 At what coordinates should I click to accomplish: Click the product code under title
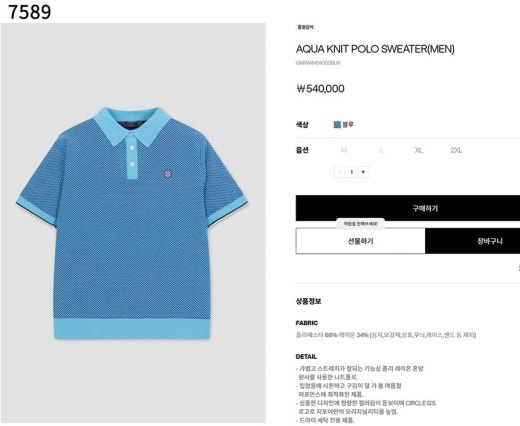tap(318, 63)
